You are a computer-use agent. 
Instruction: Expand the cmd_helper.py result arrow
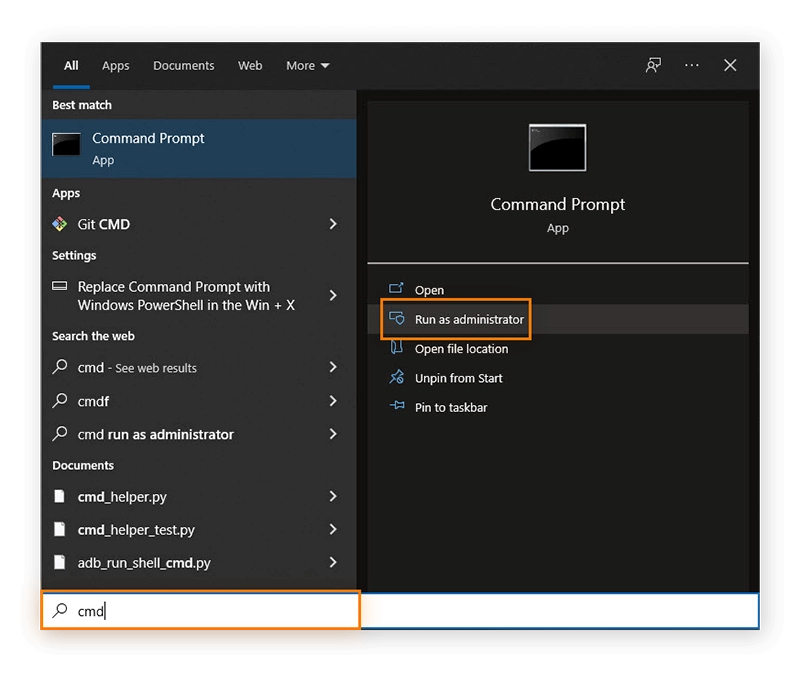(333, 496)
